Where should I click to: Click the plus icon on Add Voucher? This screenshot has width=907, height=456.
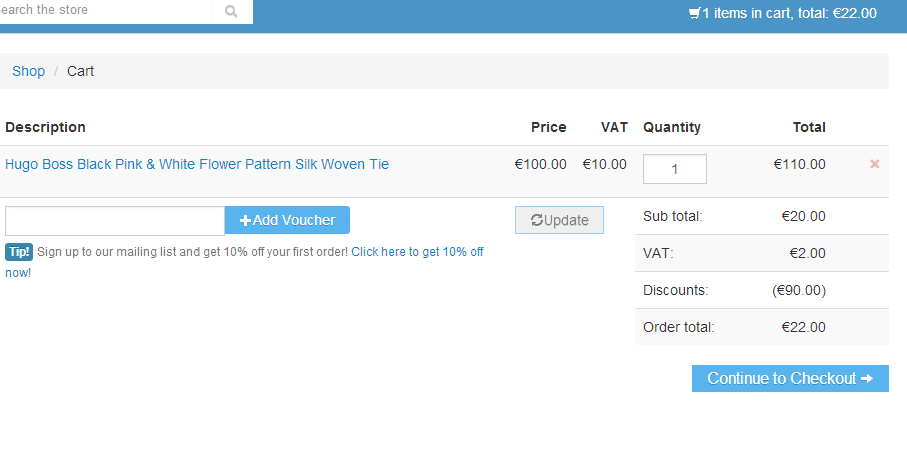(x=245, y=220)
